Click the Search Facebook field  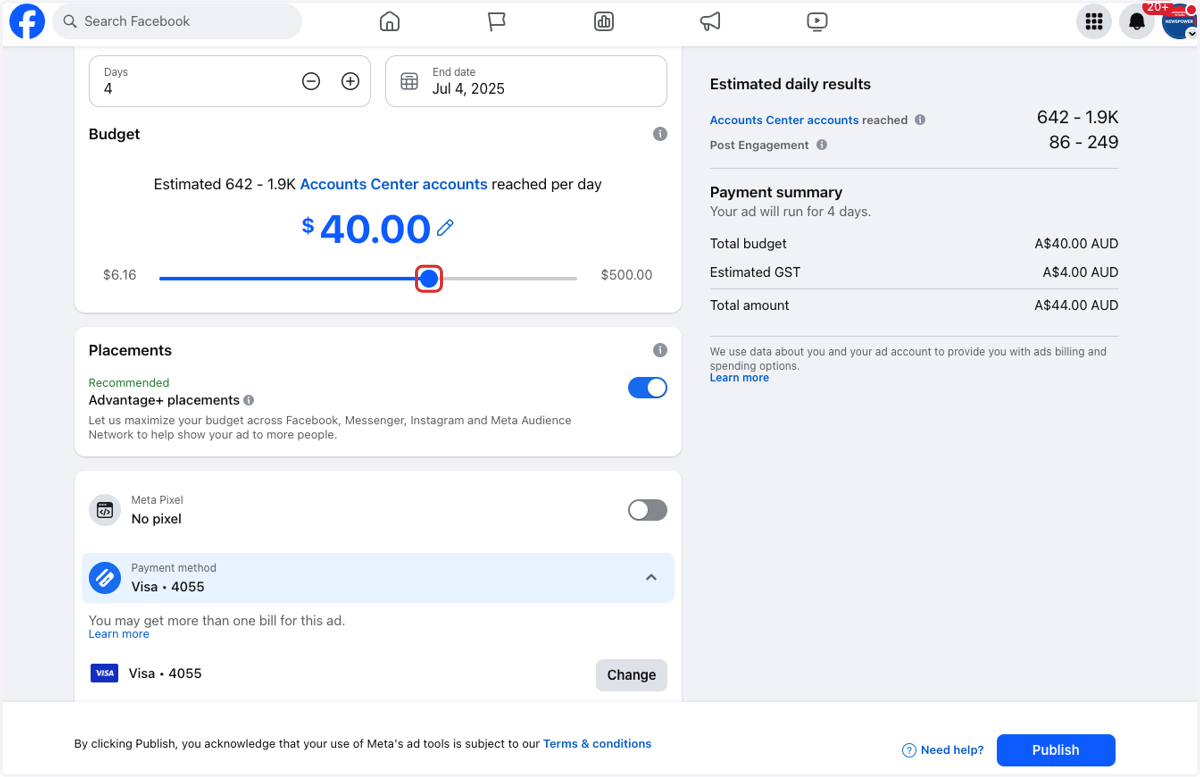tap(177, 21)
